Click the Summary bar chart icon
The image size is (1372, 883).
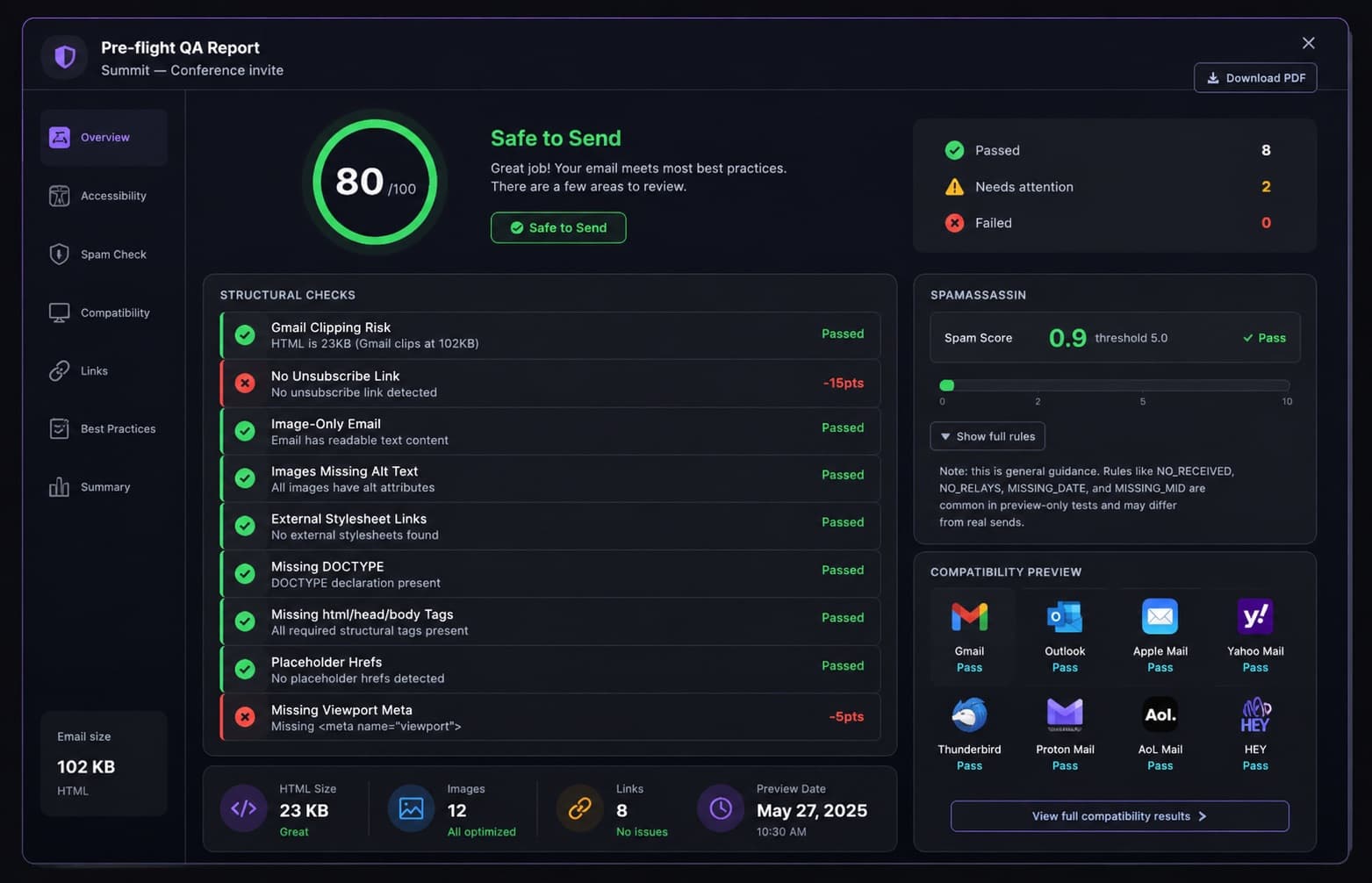[59, 487]
